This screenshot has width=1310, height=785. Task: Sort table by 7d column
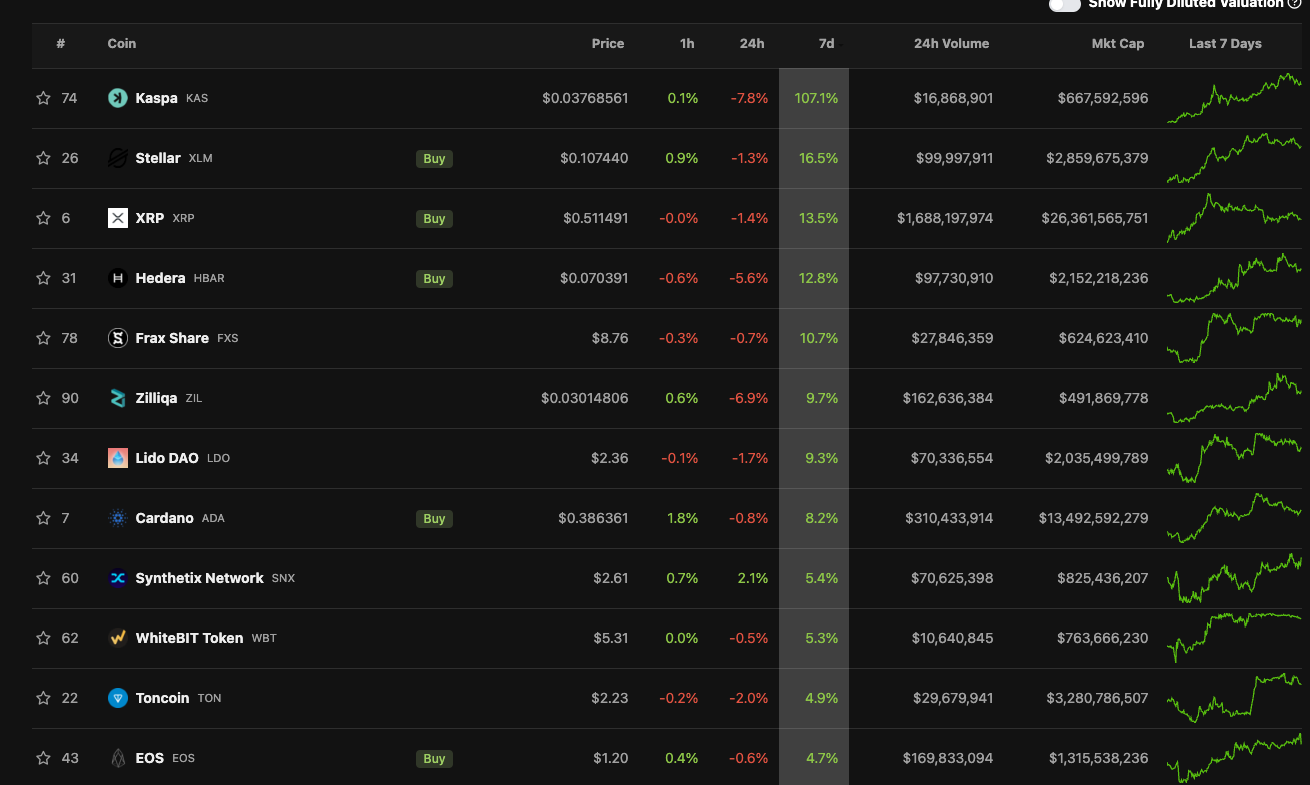pyautogui.click(x=826, y=44)
